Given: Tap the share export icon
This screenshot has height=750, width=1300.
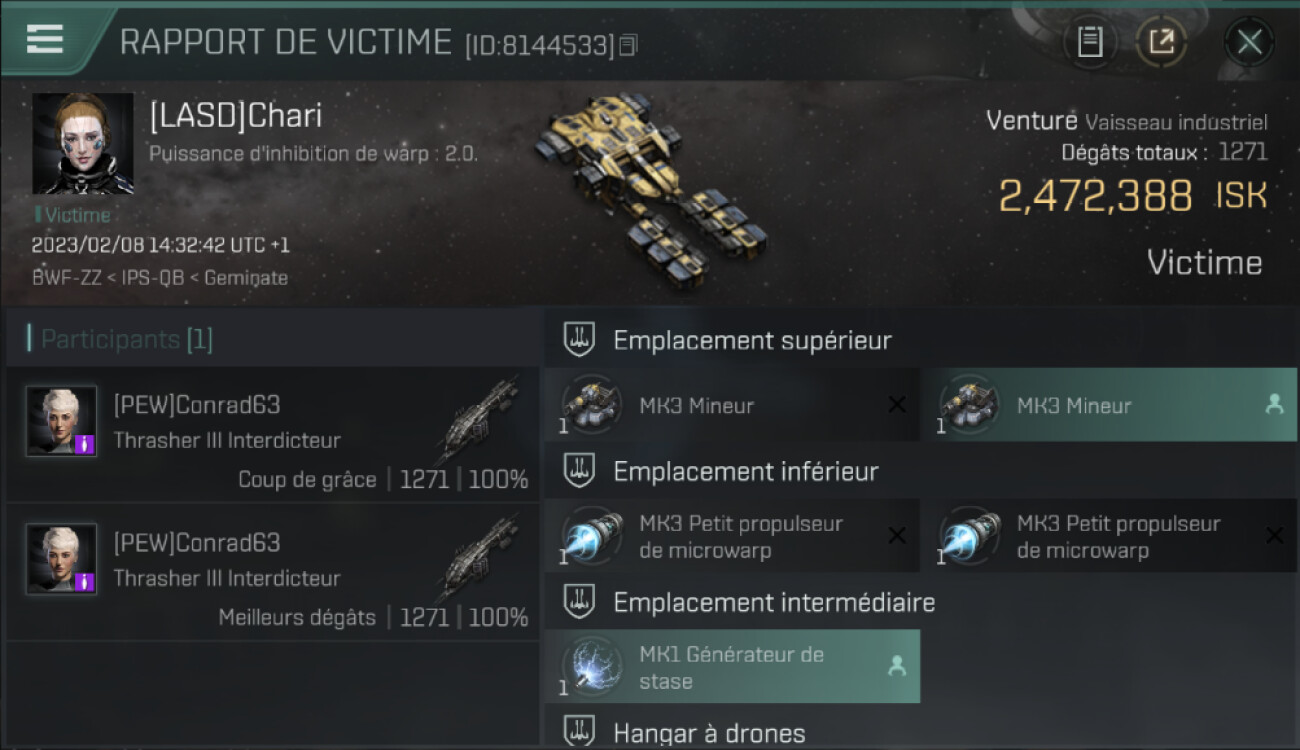Looking at the screenshot, I should point(1161,41).
